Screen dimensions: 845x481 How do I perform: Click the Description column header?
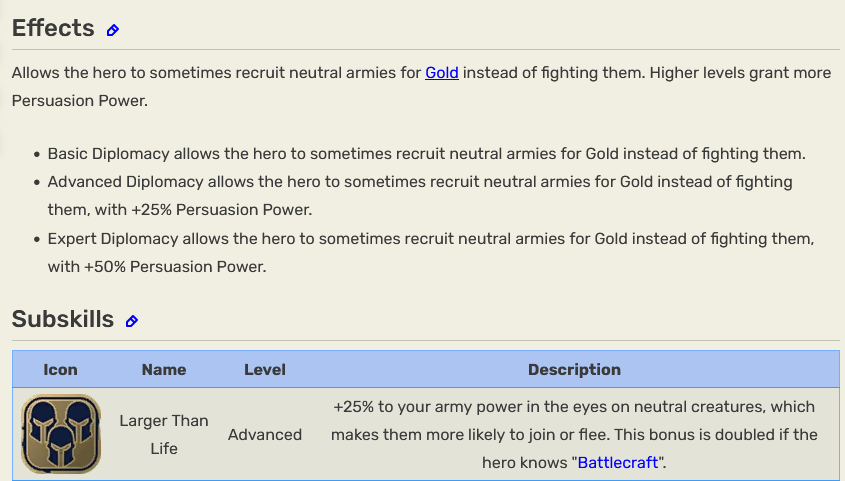(x=574, y=370)
